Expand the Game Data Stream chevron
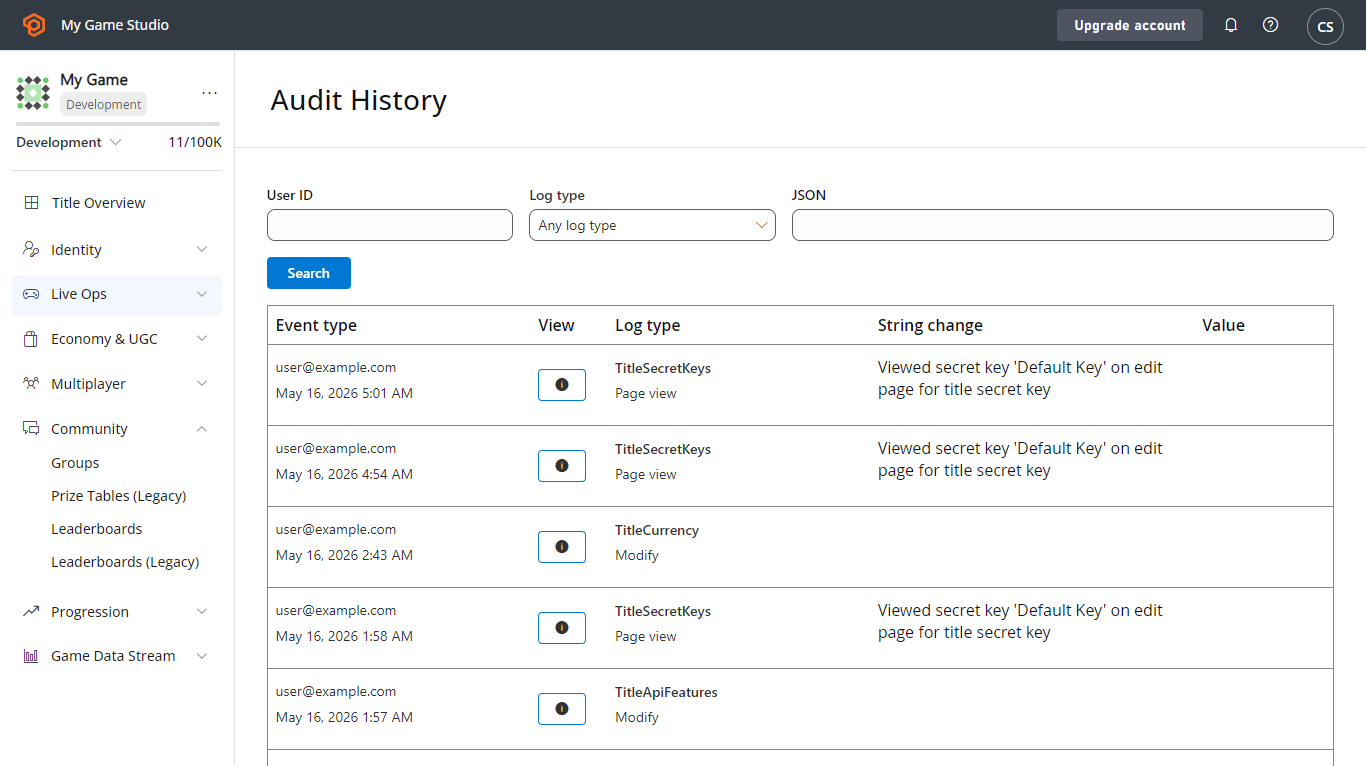This screenshot has height=766, width=1366. point(202,656)
